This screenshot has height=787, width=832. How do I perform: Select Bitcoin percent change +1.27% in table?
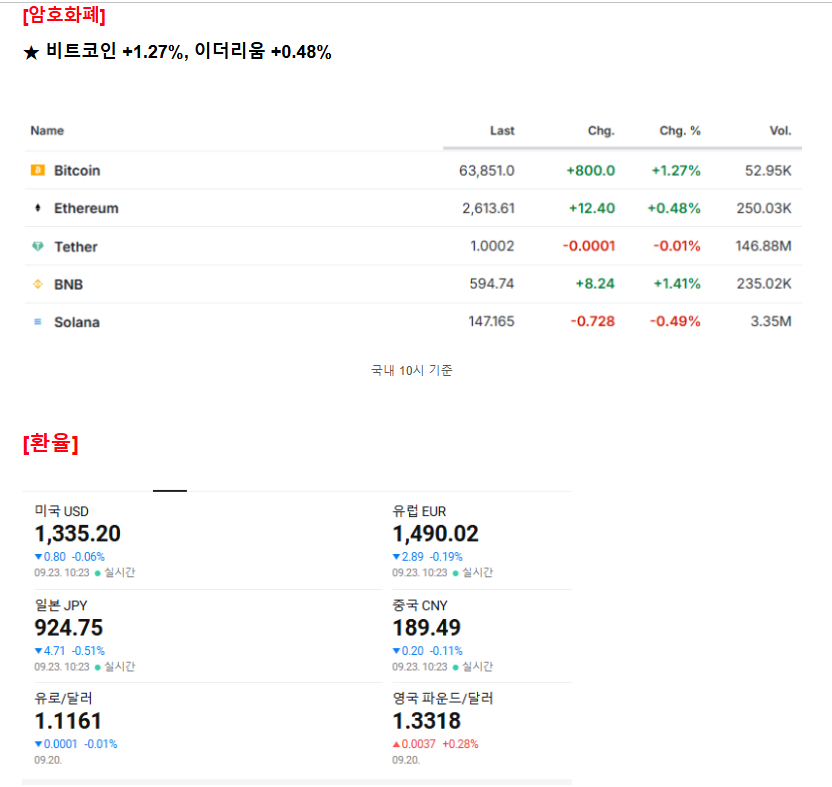click(x=676, y=170)
